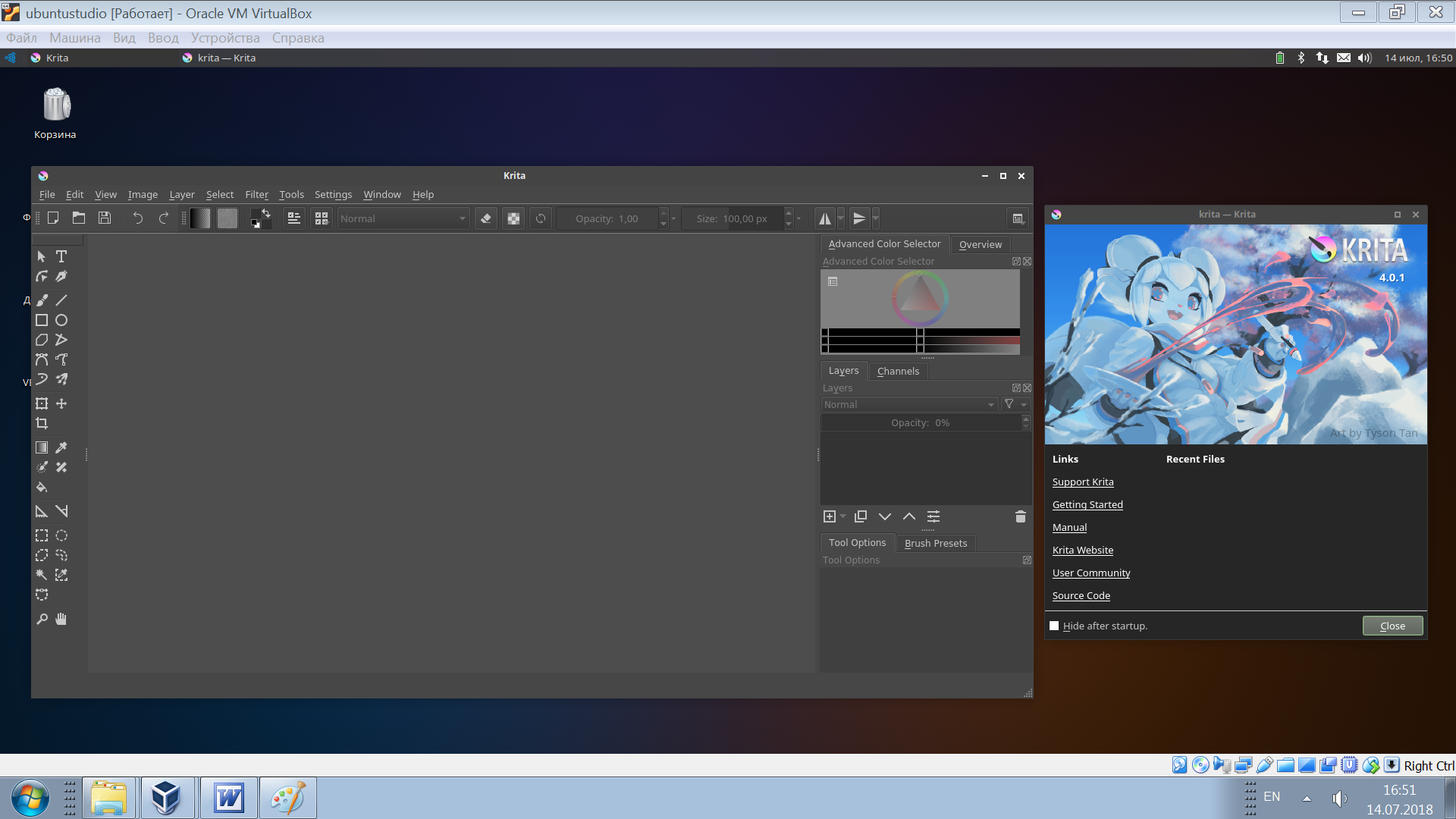Image resolution: width=1456 pixels, height=819 pixels.
Task: Close the Krita splash dialog with the Close button
Action: tap(1392, 626)
